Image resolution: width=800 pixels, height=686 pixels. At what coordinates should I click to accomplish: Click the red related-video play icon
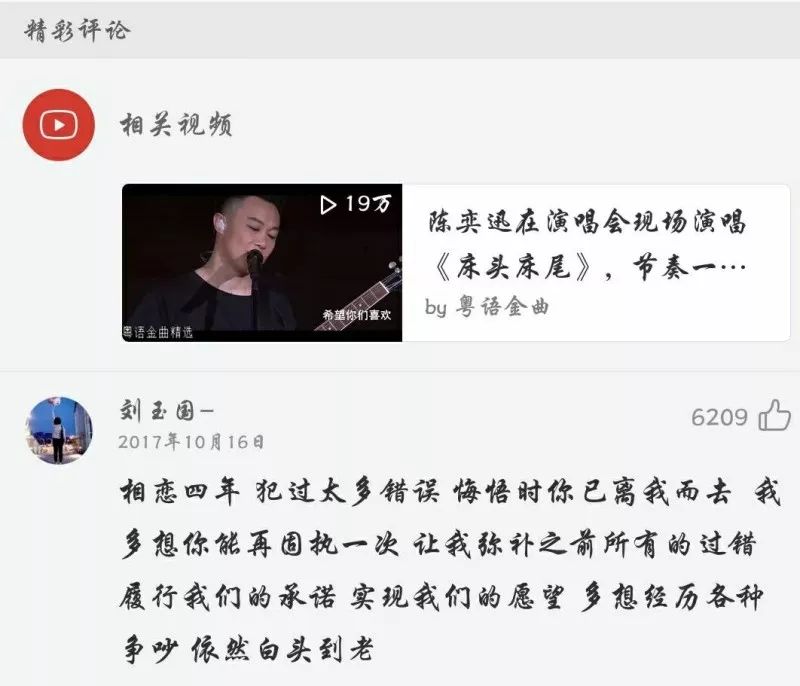59,124
